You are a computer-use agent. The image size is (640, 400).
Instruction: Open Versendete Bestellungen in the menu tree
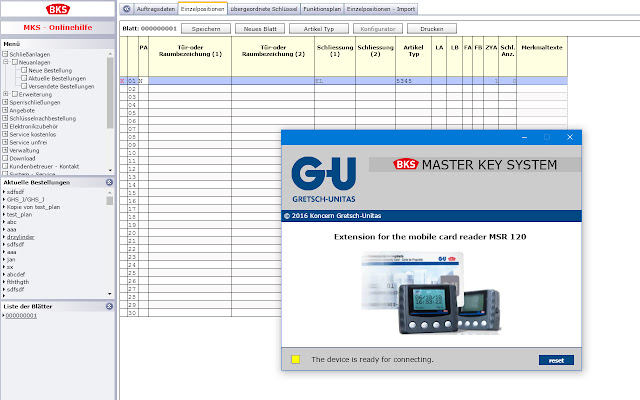click(x=61, y=86)
